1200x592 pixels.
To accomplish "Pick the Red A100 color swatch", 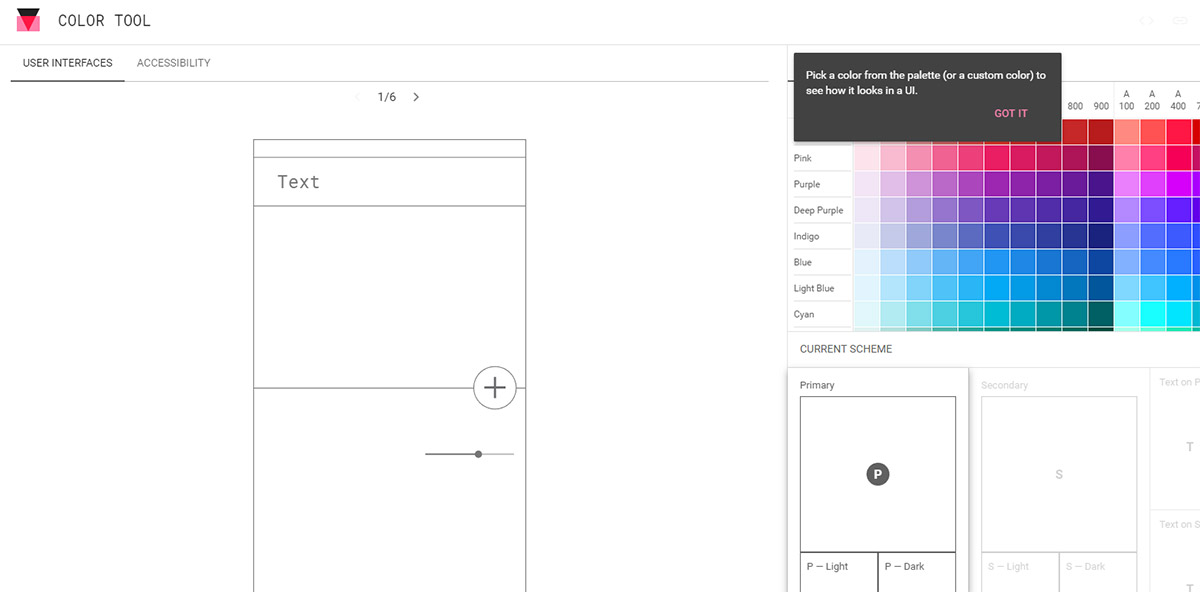I will point(1127,132).
